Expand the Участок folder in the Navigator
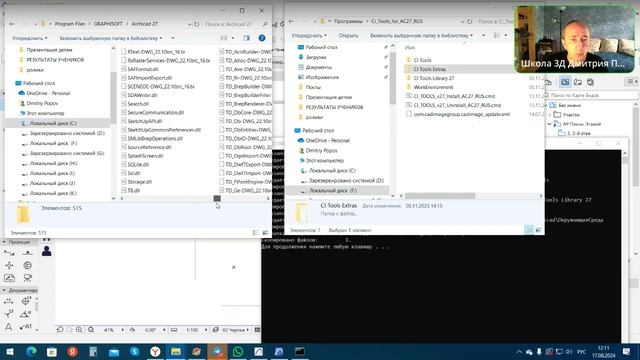This screenshot has height=360, width=640. [550, 115]
